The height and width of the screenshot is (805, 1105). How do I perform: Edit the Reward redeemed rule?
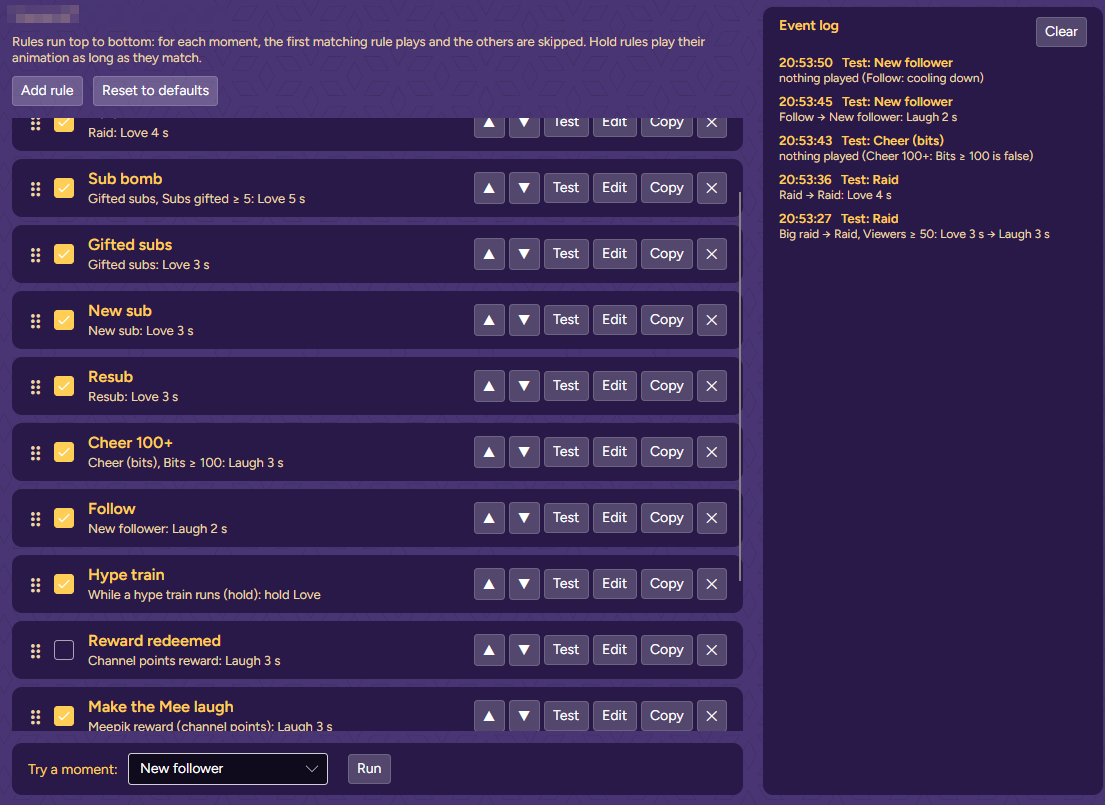(615, 650)
